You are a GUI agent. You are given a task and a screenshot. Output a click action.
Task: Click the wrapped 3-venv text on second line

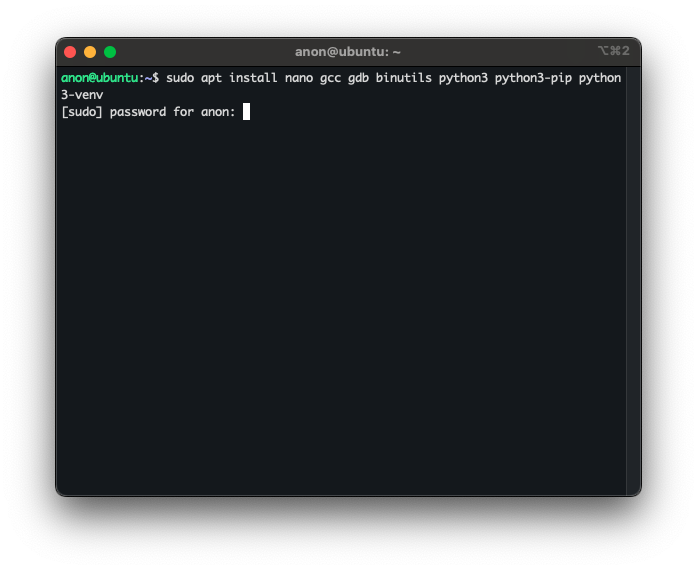[x=82, y=94]
